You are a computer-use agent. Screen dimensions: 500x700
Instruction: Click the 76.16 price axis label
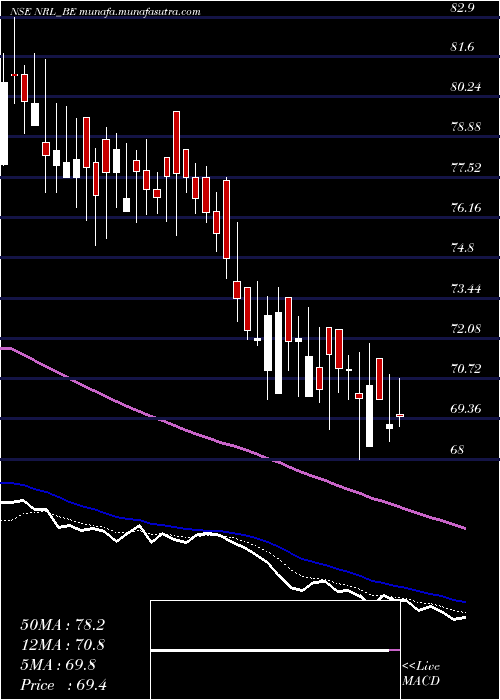coord(467,208)
